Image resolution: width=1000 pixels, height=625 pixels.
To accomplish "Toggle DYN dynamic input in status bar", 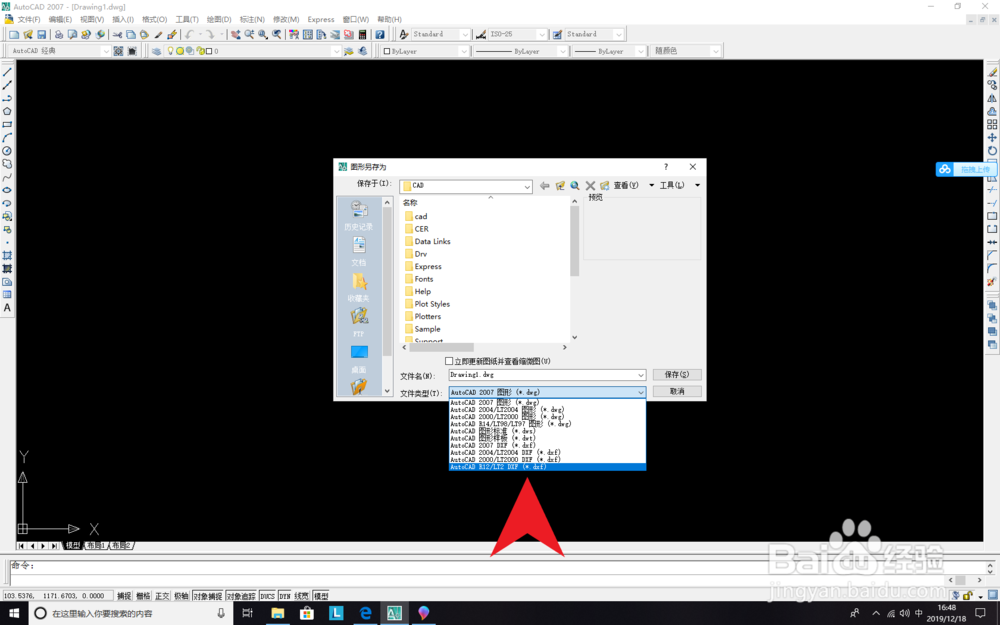I will point(284,596).
